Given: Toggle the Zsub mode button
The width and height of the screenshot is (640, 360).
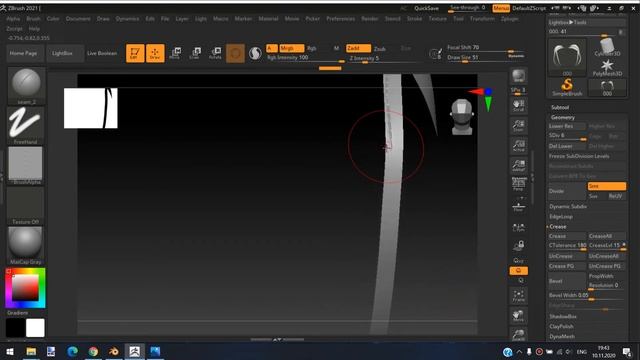Looking at the screenshot, I should coord(380,49).
